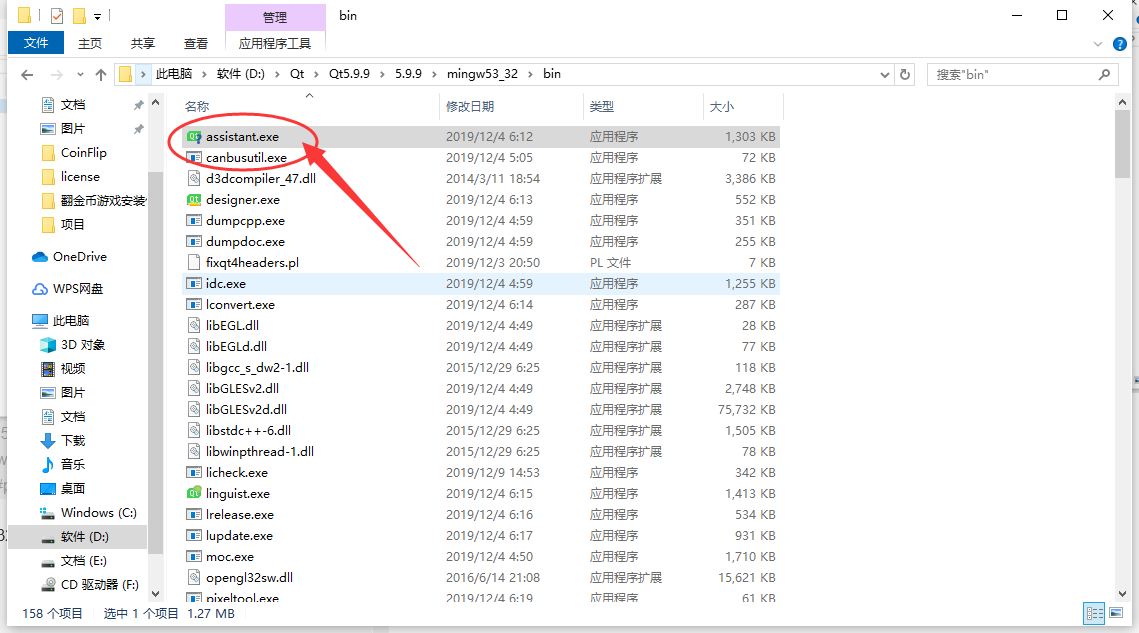Sort by 类型 column header
The image size is (1139, 633).
(601, 107)
